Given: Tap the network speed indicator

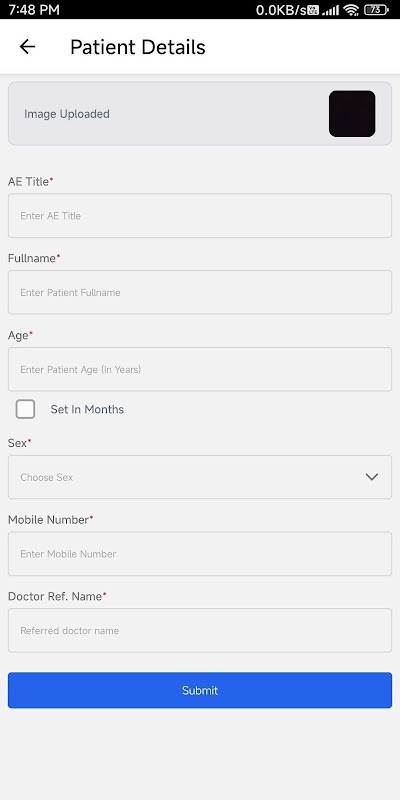Looking at the screenshot, I should click(x=281, y=10).
